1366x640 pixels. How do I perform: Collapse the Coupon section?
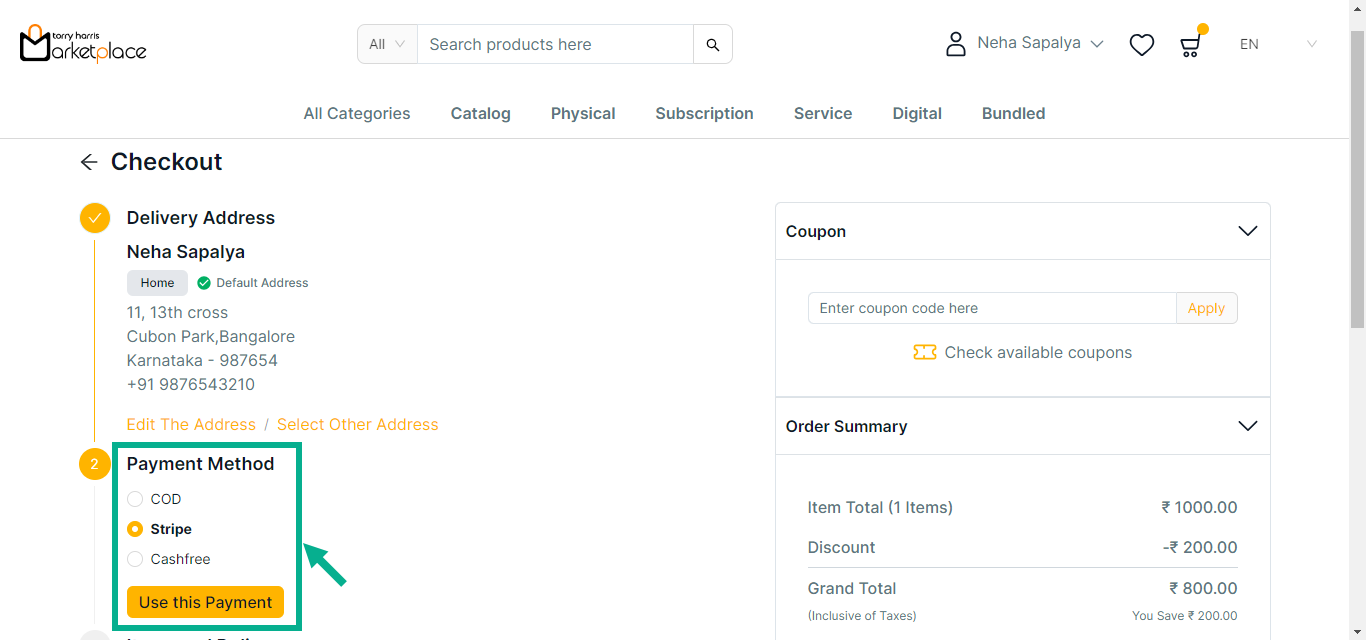1247,231
